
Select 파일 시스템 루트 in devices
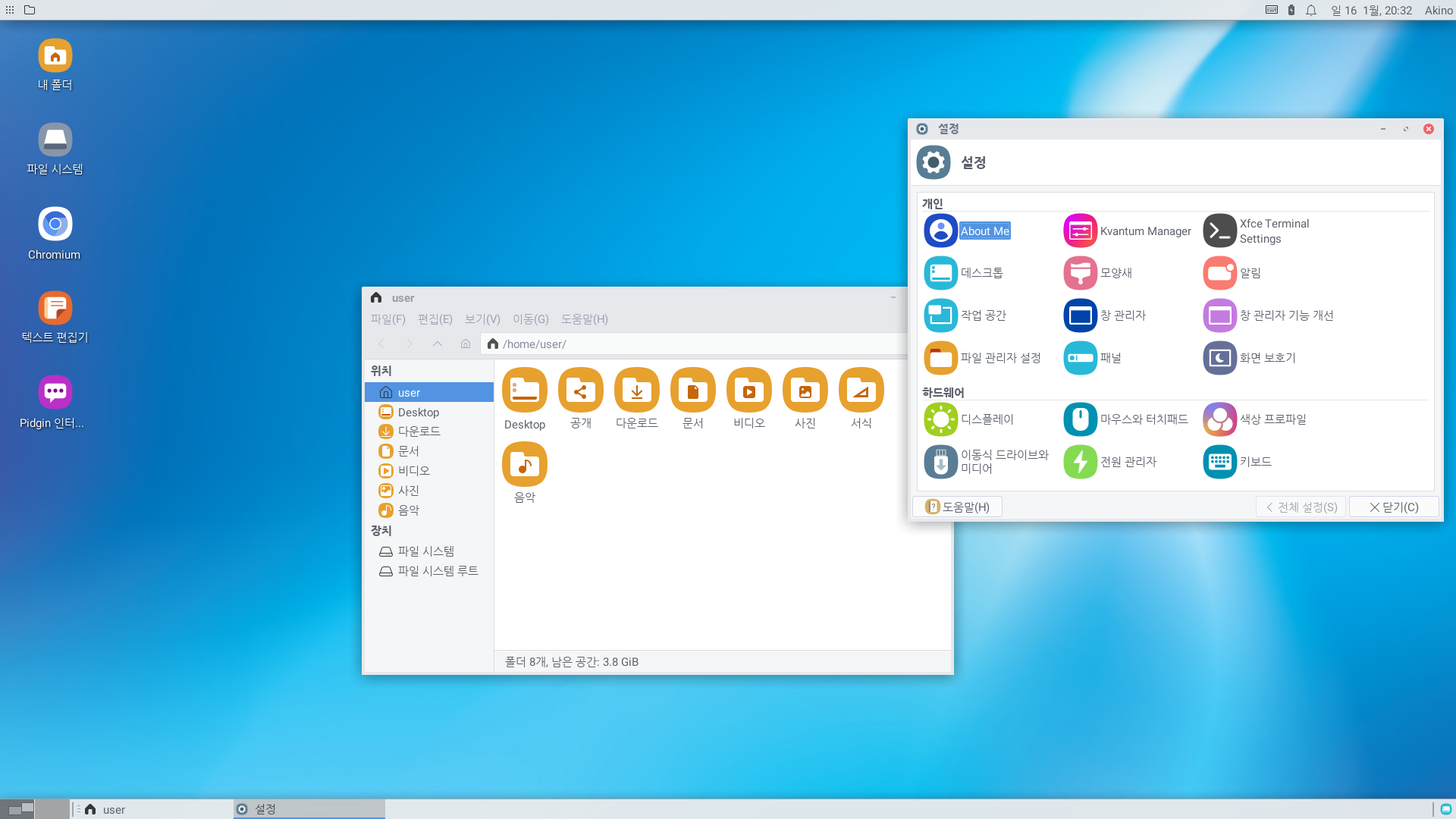click(437, 571)
